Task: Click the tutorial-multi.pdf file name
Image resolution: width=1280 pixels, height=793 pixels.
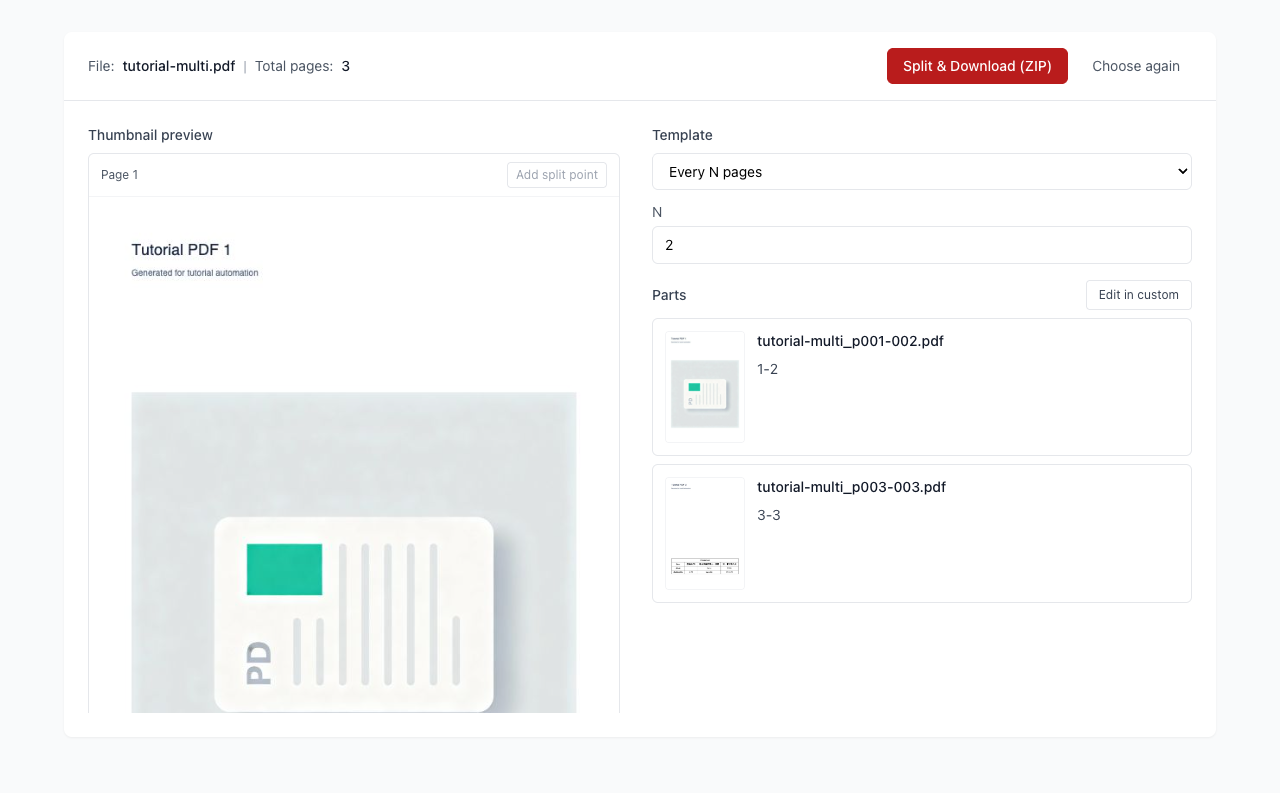Action: pyautogui.click(x=179, y=66)
